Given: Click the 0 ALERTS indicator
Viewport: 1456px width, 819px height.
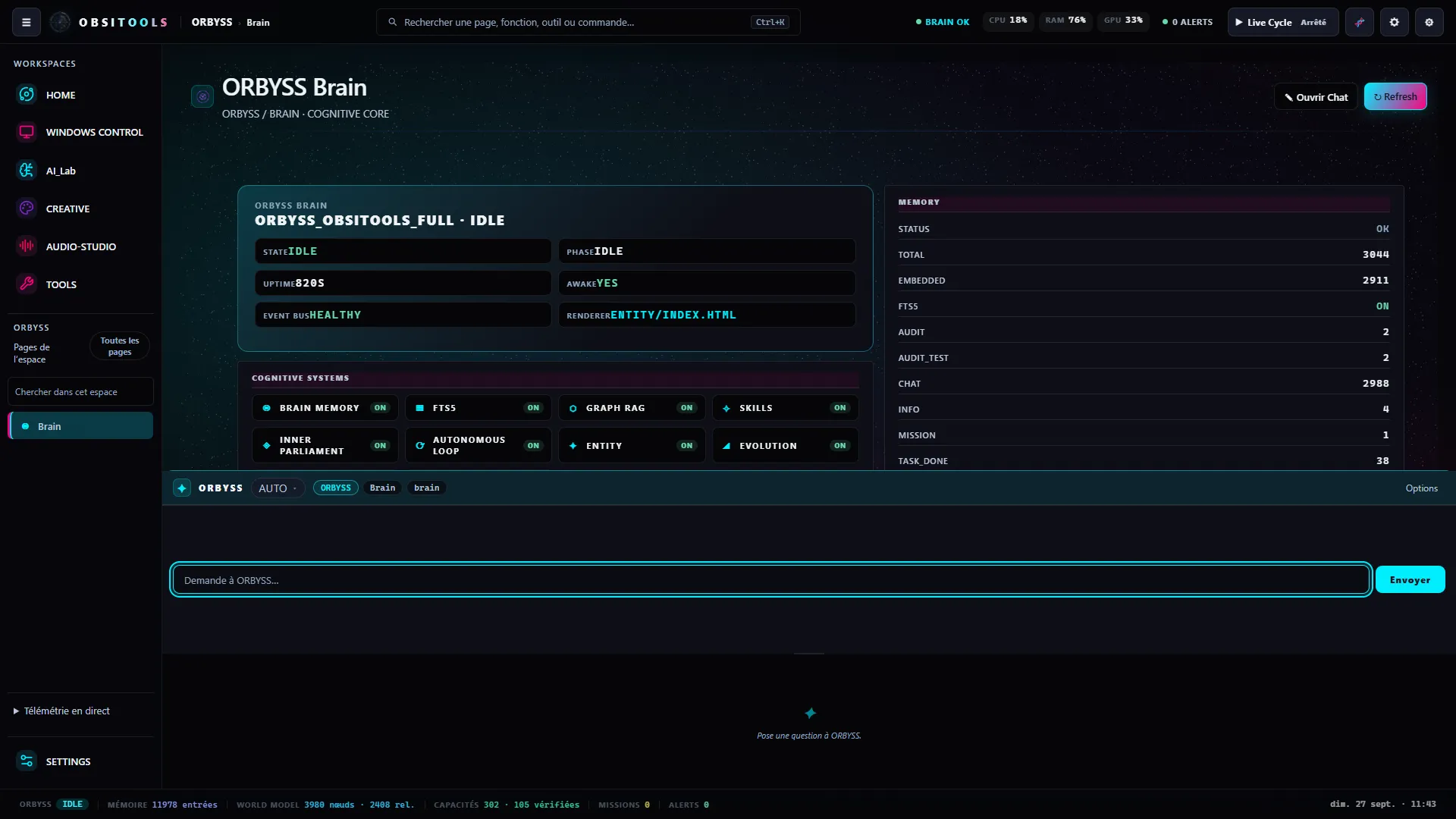Looking at the screenshot, I should pos(1188,22).
